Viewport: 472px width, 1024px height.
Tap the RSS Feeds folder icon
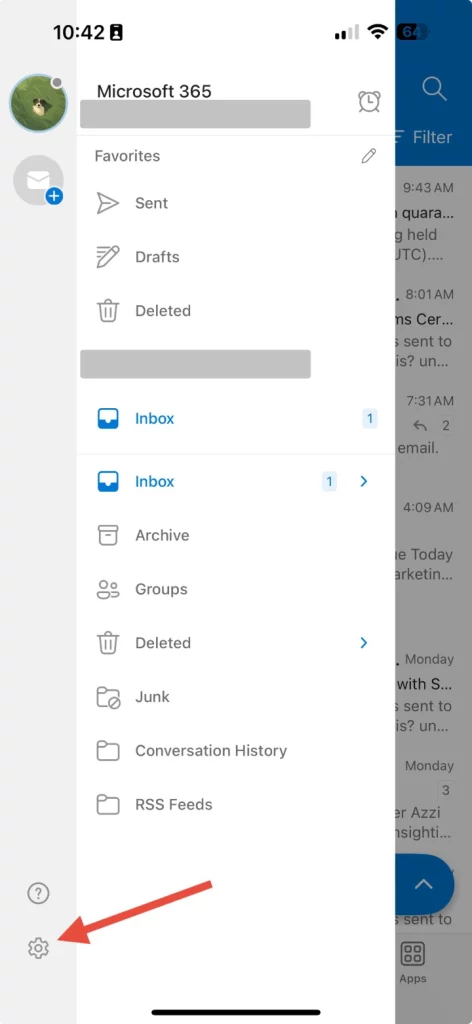point(108,805)
